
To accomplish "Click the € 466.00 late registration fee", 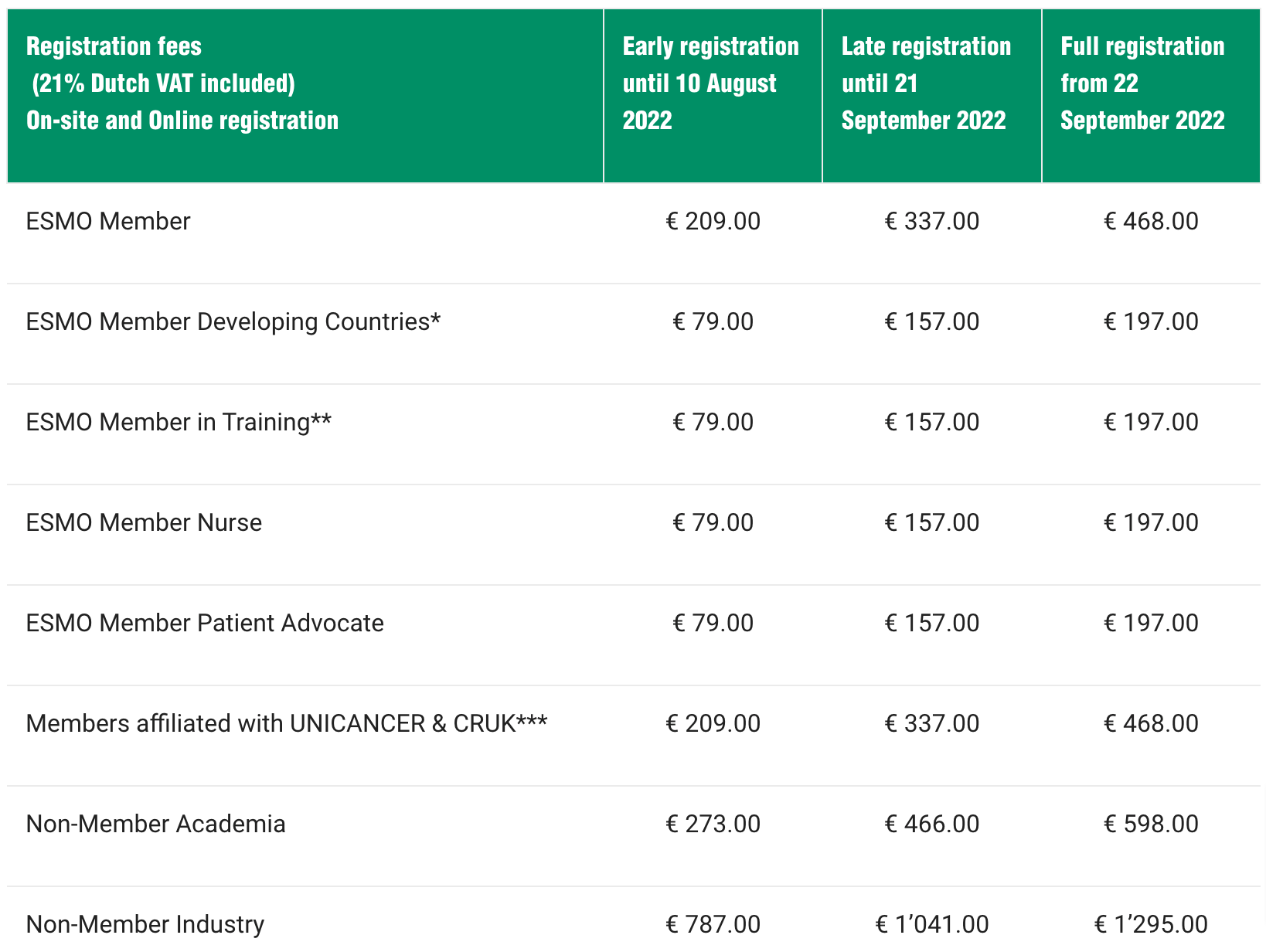I will pos(931,824).
